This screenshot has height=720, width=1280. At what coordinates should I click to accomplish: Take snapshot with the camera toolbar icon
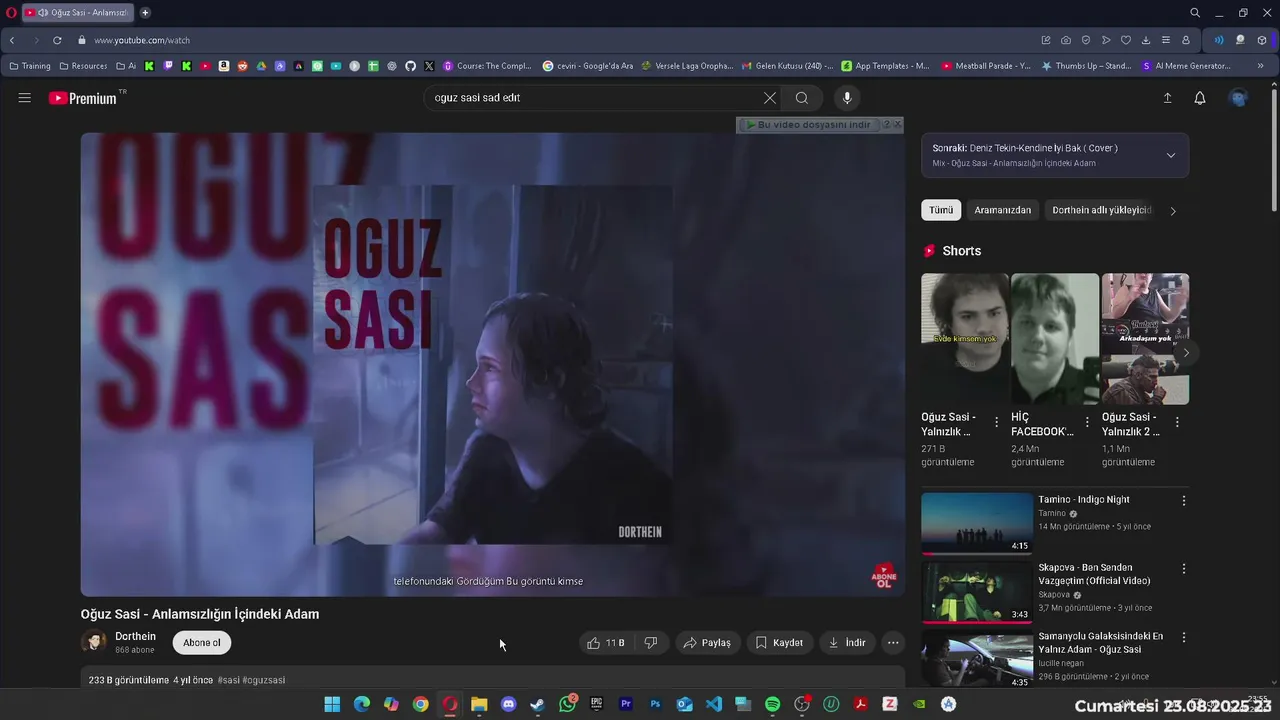[1066, 40]
